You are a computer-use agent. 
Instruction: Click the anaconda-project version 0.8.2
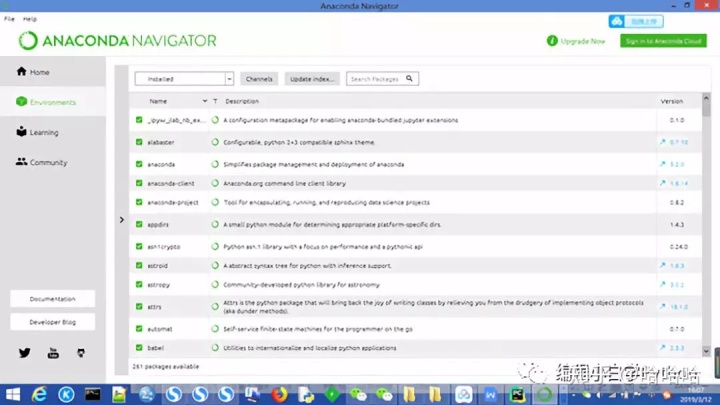click(x=676, y=202)
